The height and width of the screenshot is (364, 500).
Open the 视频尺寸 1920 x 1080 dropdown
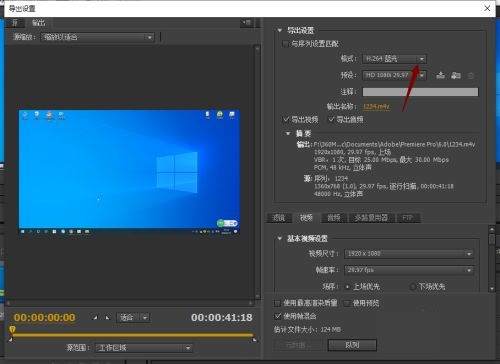(x=409, y=254)
